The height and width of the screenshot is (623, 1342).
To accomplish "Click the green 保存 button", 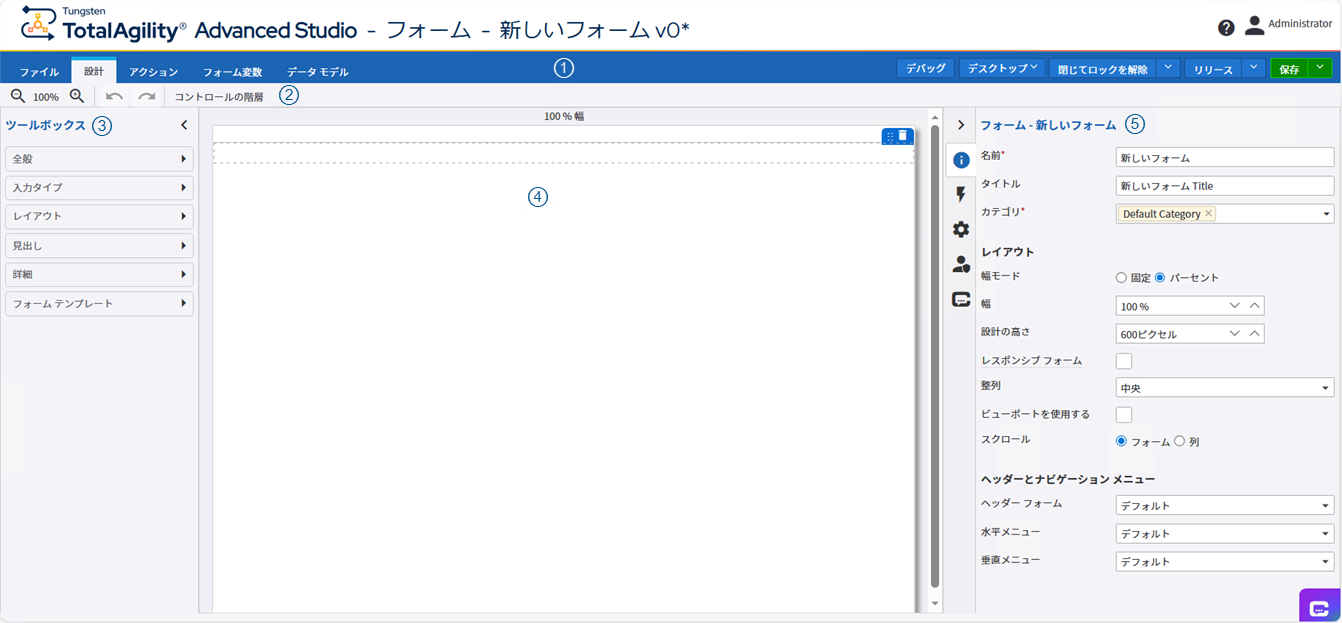I will (x=1288, y=67).
